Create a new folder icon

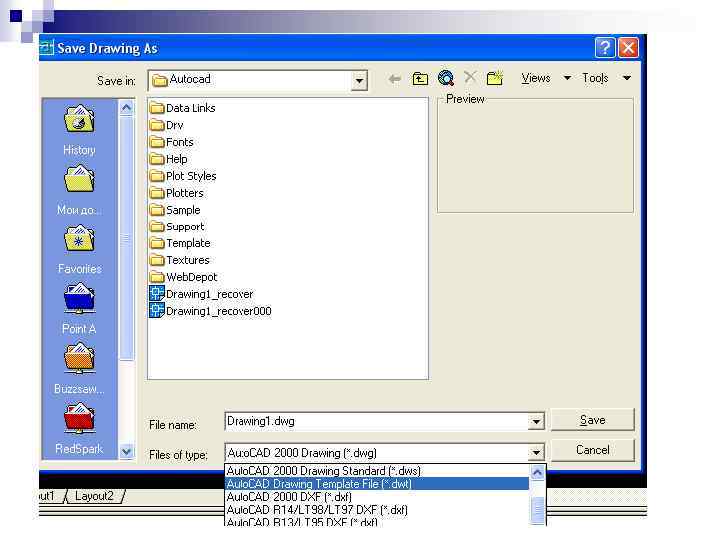495,78
